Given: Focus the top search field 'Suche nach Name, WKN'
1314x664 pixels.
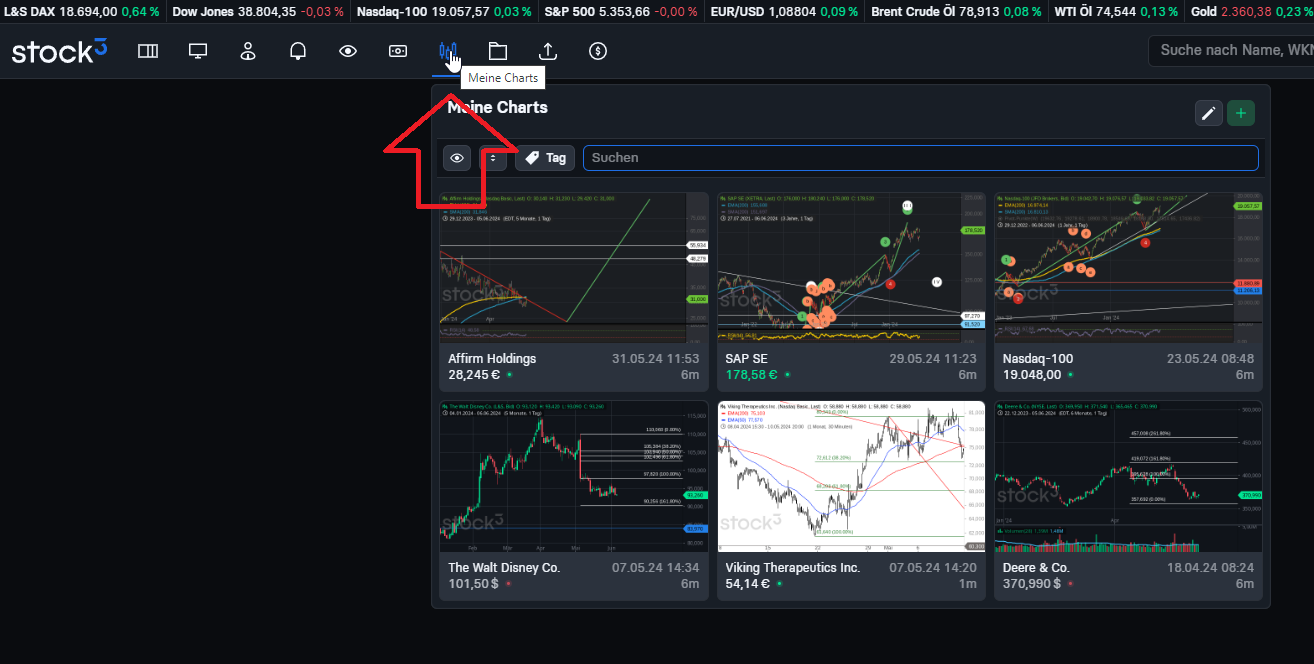Looking at the screenshot, I should point(1231,50).
